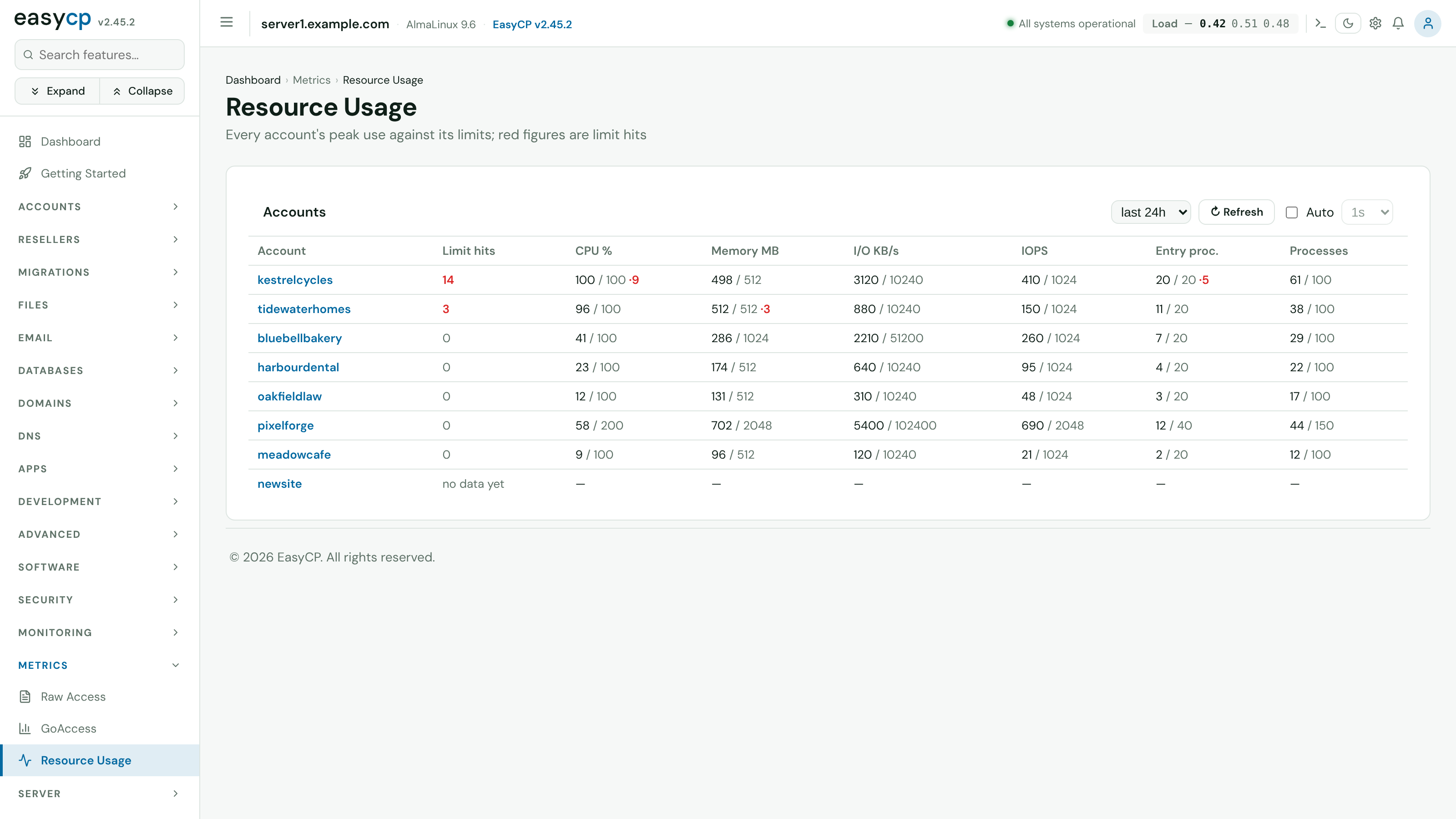The height and width of the screenshot is (819, 1456).
Task: Open the kestrelcycles account link
Action: [295, 280]
